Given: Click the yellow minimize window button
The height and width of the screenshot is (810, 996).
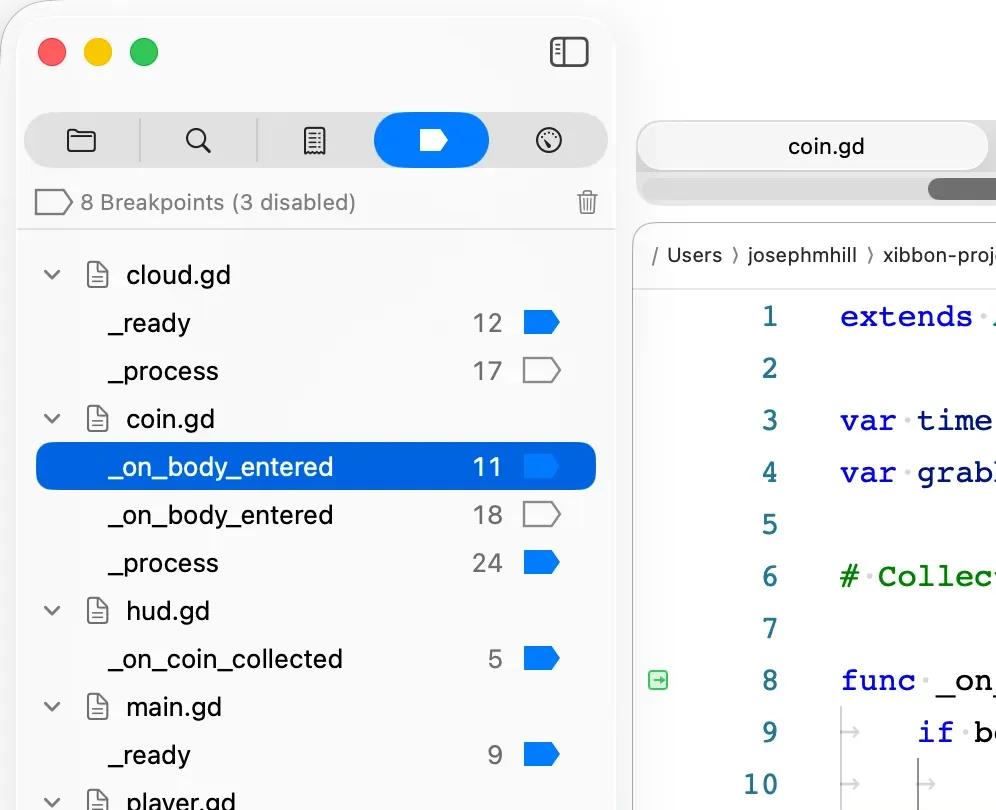Looking at the screenshot, I should click(x=98, y=52).
